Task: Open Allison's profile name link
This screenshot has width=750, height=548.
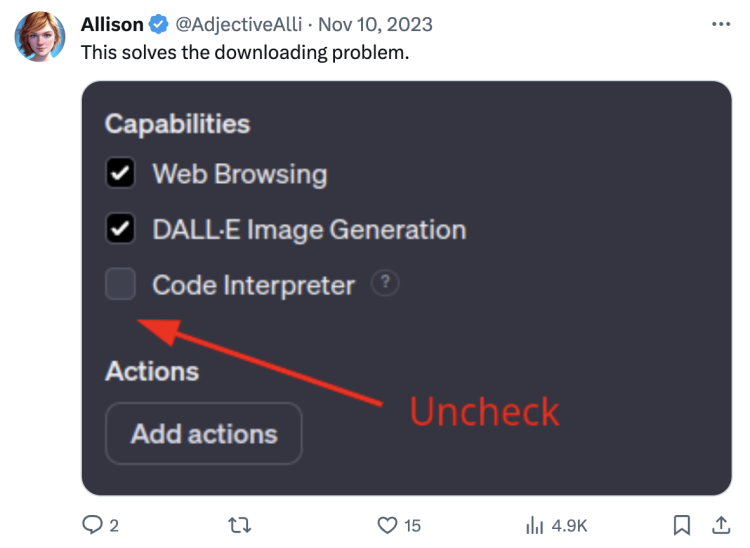Action: pyautogui.click(x=112, y=23)
